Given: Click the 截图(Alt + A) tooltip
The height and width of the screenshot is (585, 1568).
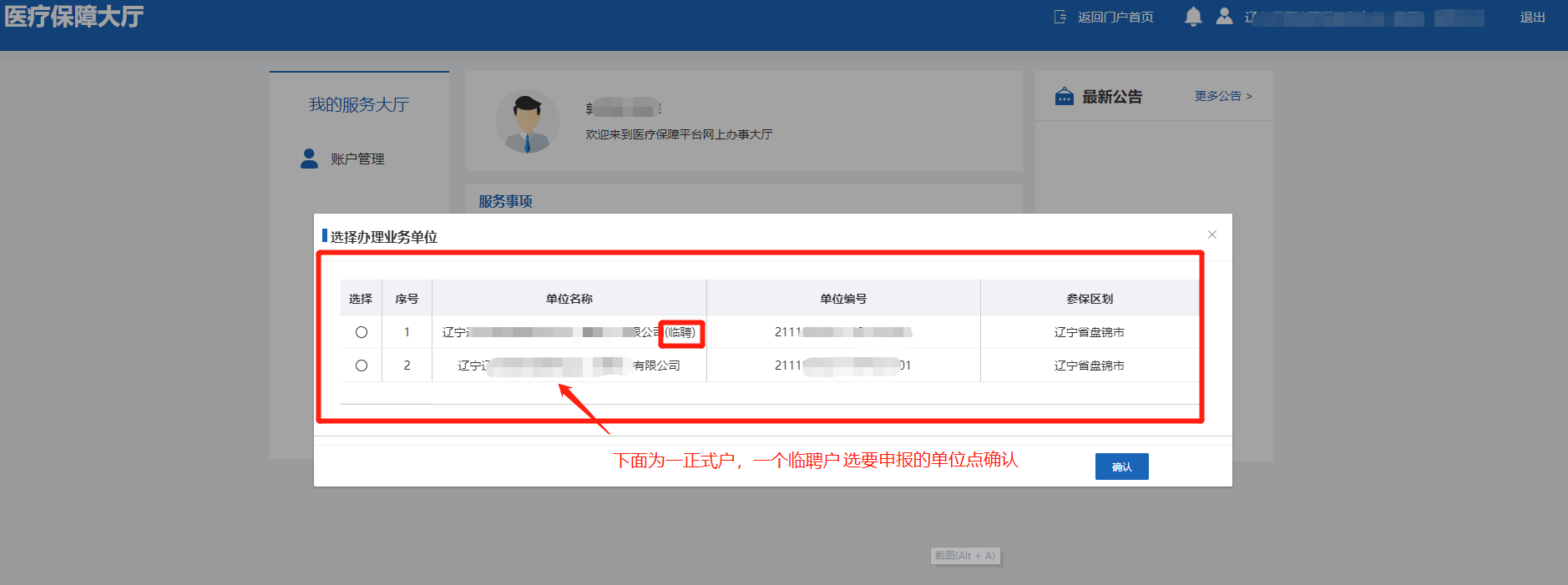Looking at the screenshot, I should (965, 556).
